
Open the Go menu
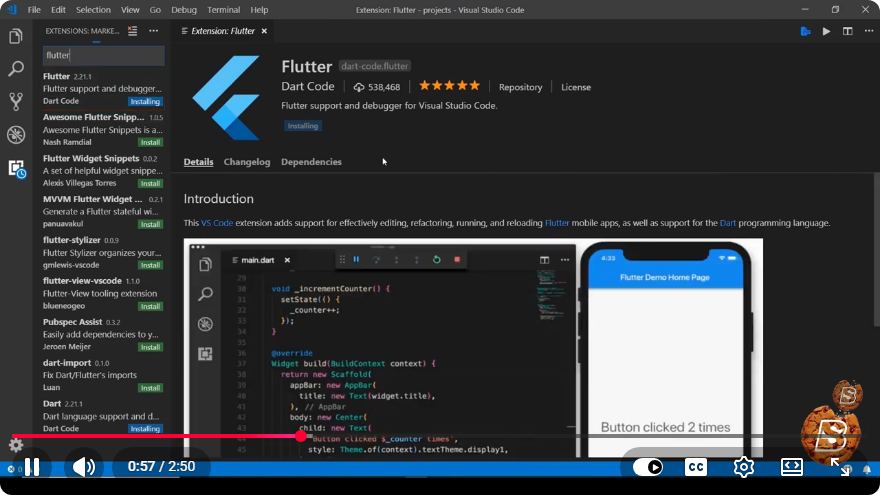155,10
